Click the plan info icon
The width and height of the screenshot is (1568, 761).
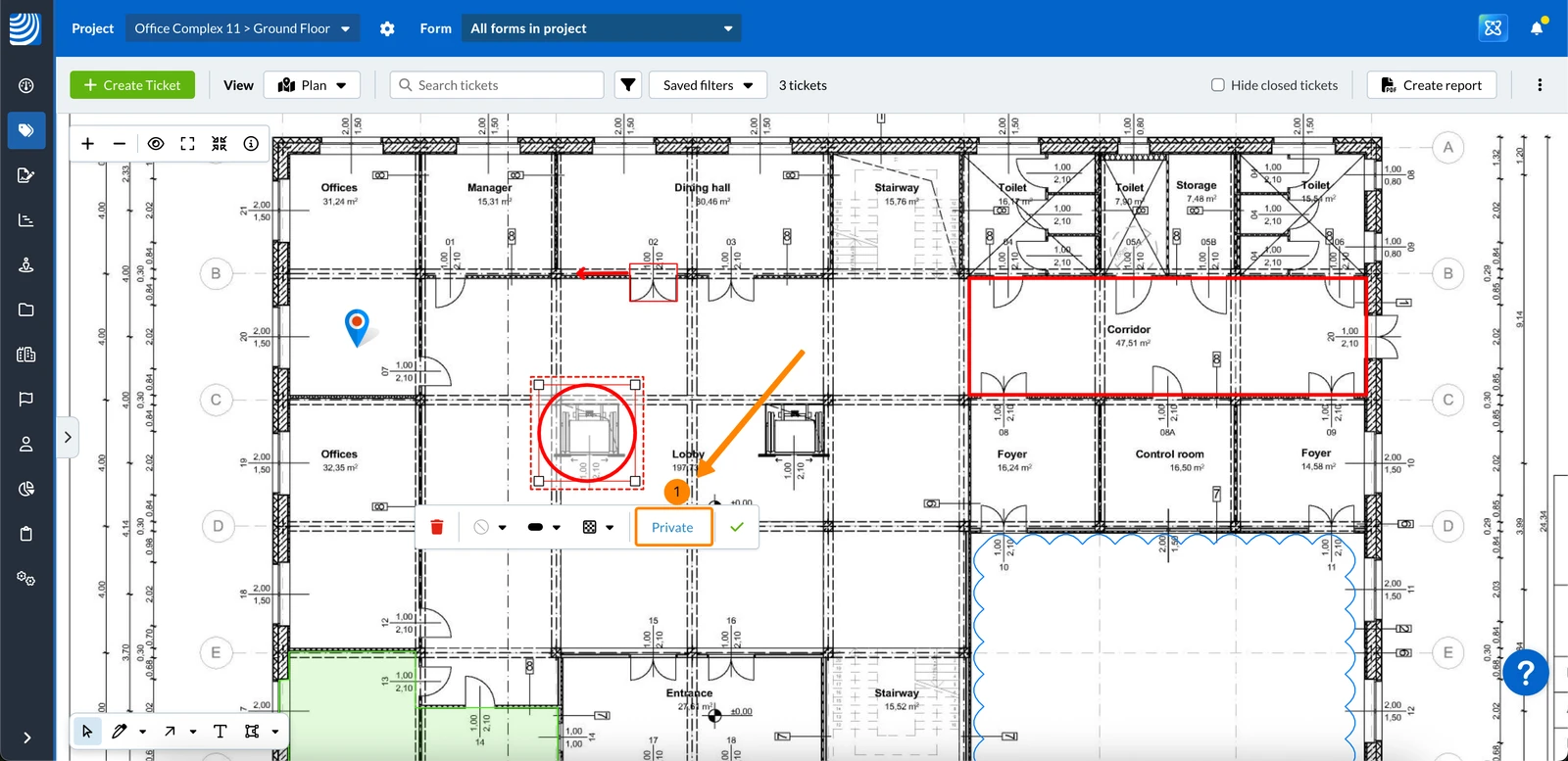(x=251, y=144)
